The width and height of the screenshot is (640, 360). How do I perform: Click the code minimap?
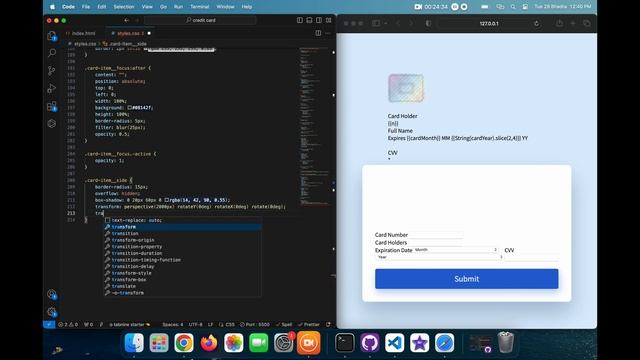coord(314,127)
